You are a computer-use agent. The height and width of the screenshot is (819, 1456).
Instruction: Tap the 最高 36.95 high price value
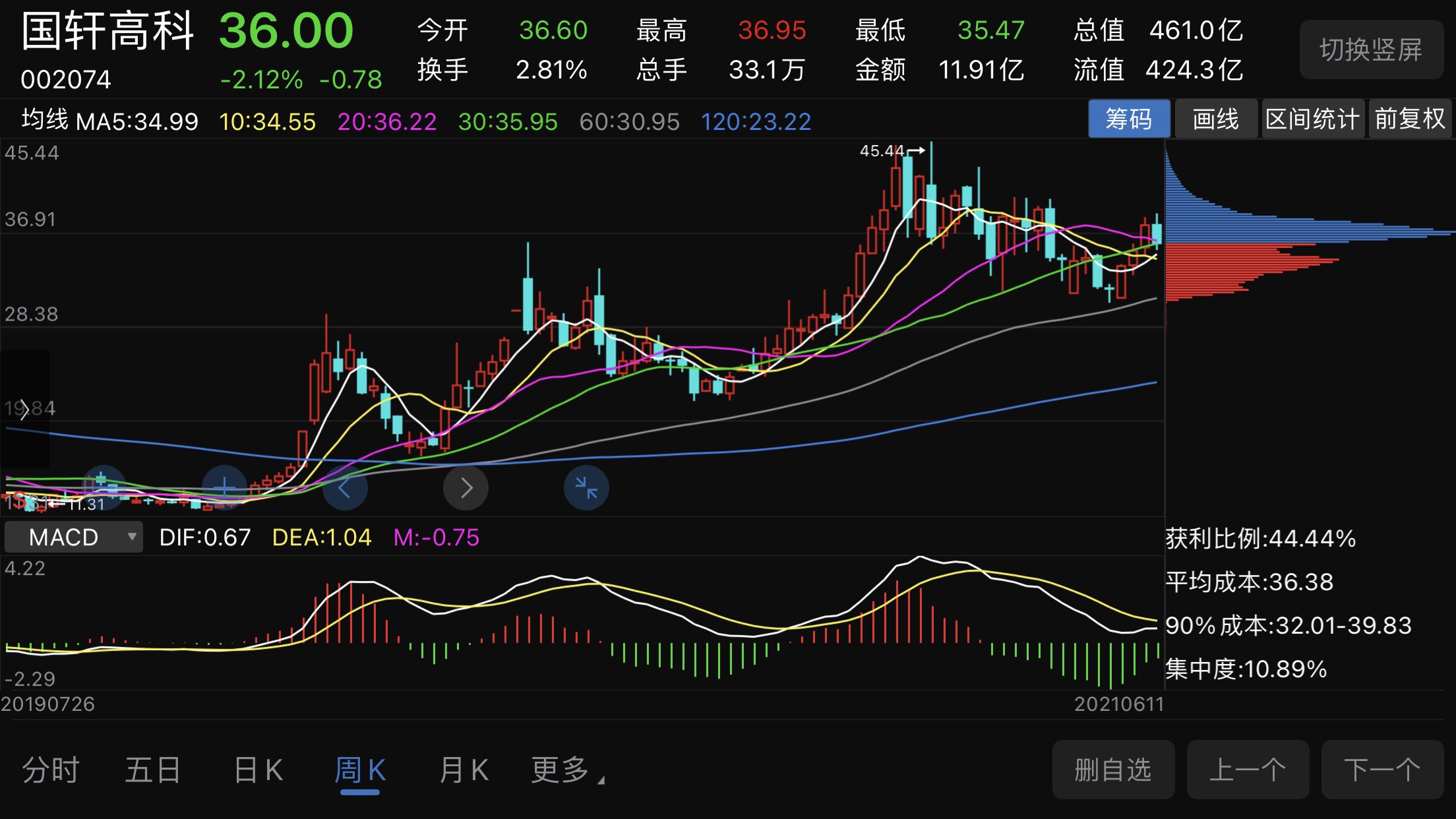772,30
